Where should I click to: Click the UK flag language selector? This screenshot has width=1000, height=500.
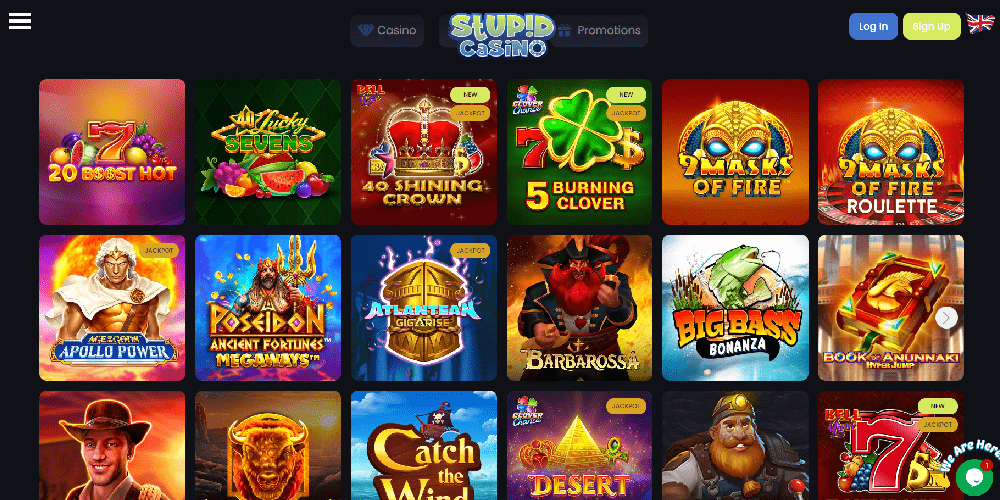click(x=980, y=24)
